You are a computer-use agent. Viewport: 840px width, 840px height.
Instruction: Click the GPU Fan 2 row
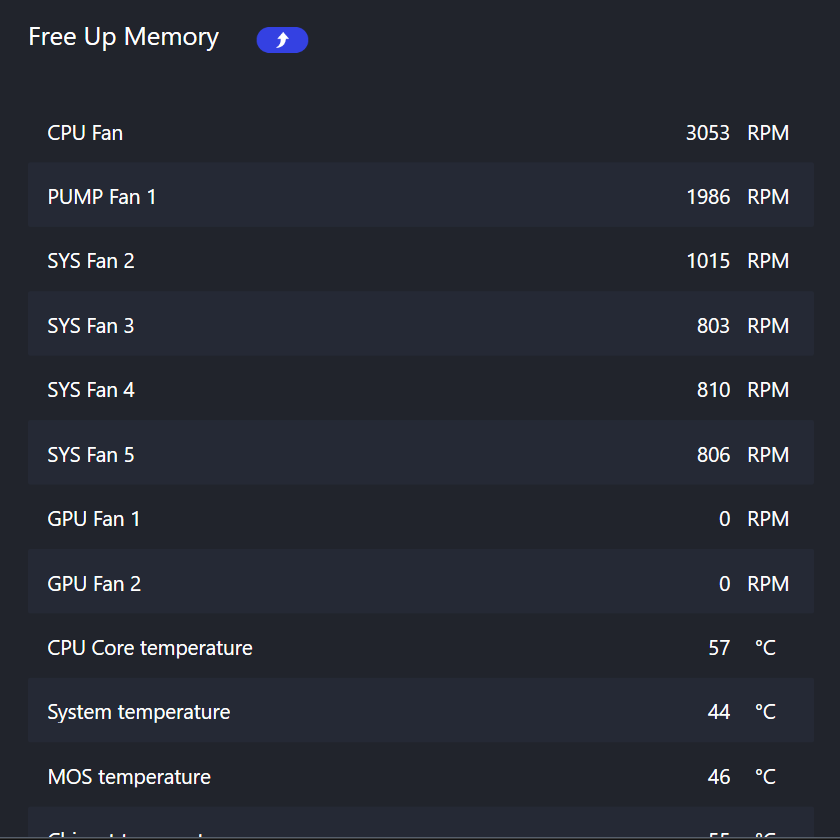tap(421, 581)
